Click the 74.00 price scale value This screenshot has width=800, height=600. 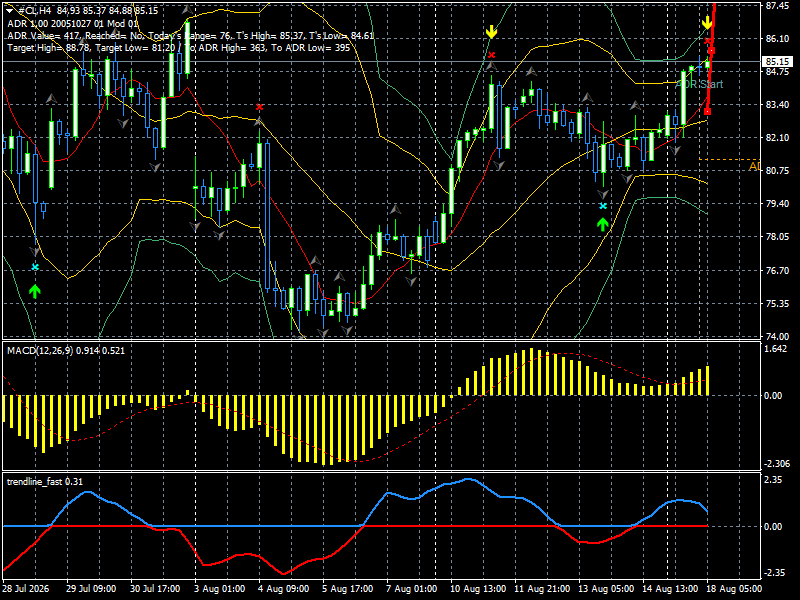[777, 336]
